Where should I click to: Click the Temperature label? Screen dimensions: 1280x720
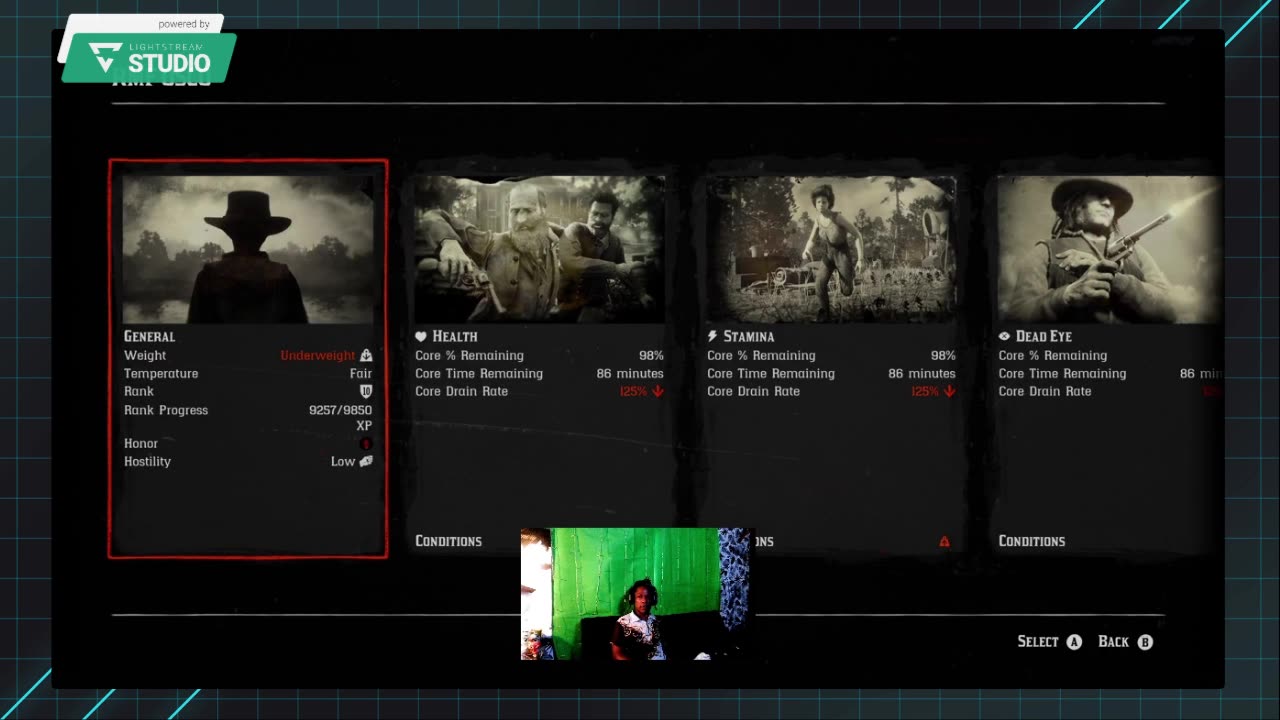point(161,373)
